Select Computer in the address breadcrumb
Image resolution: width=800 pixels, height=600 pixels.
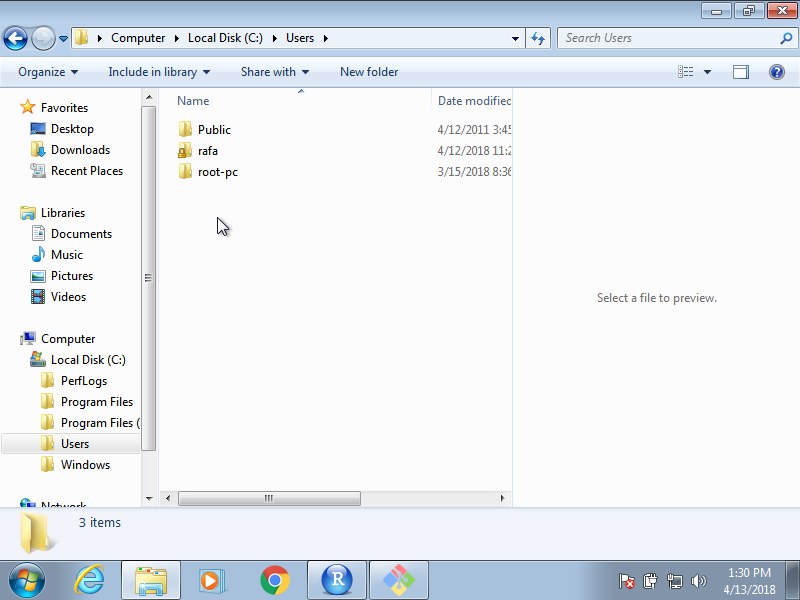138,38
